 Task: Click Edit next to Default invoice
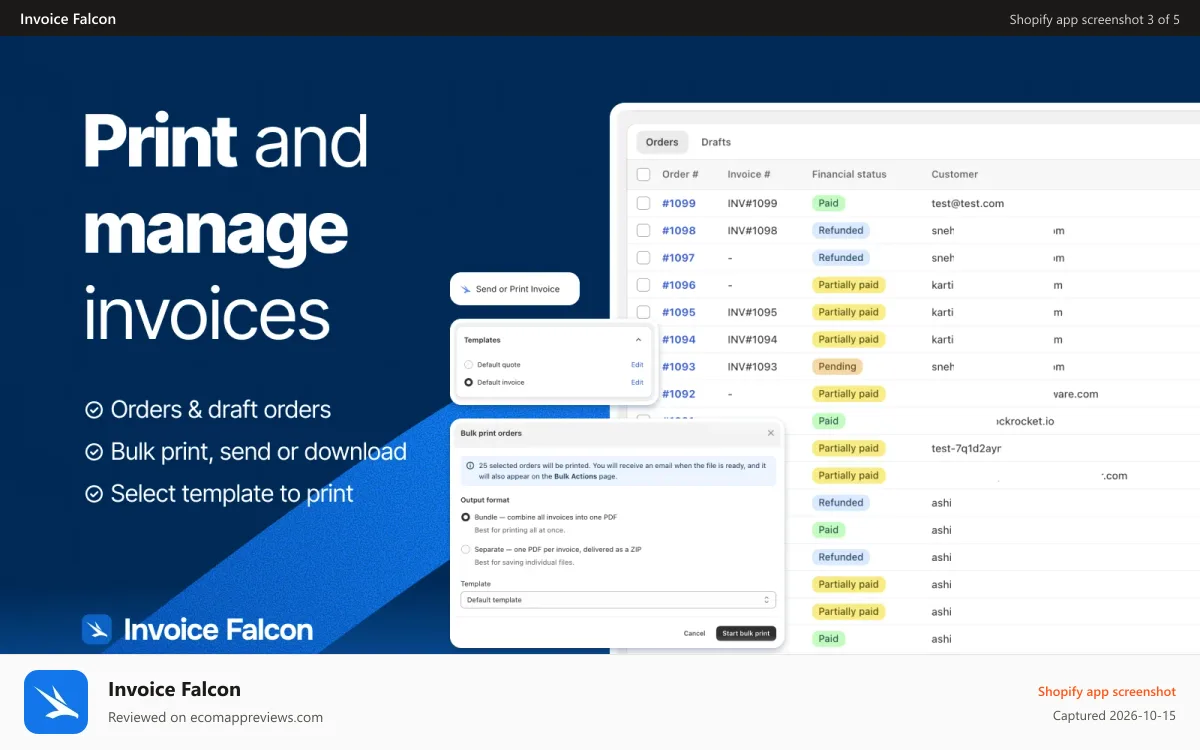coord(637,382)
